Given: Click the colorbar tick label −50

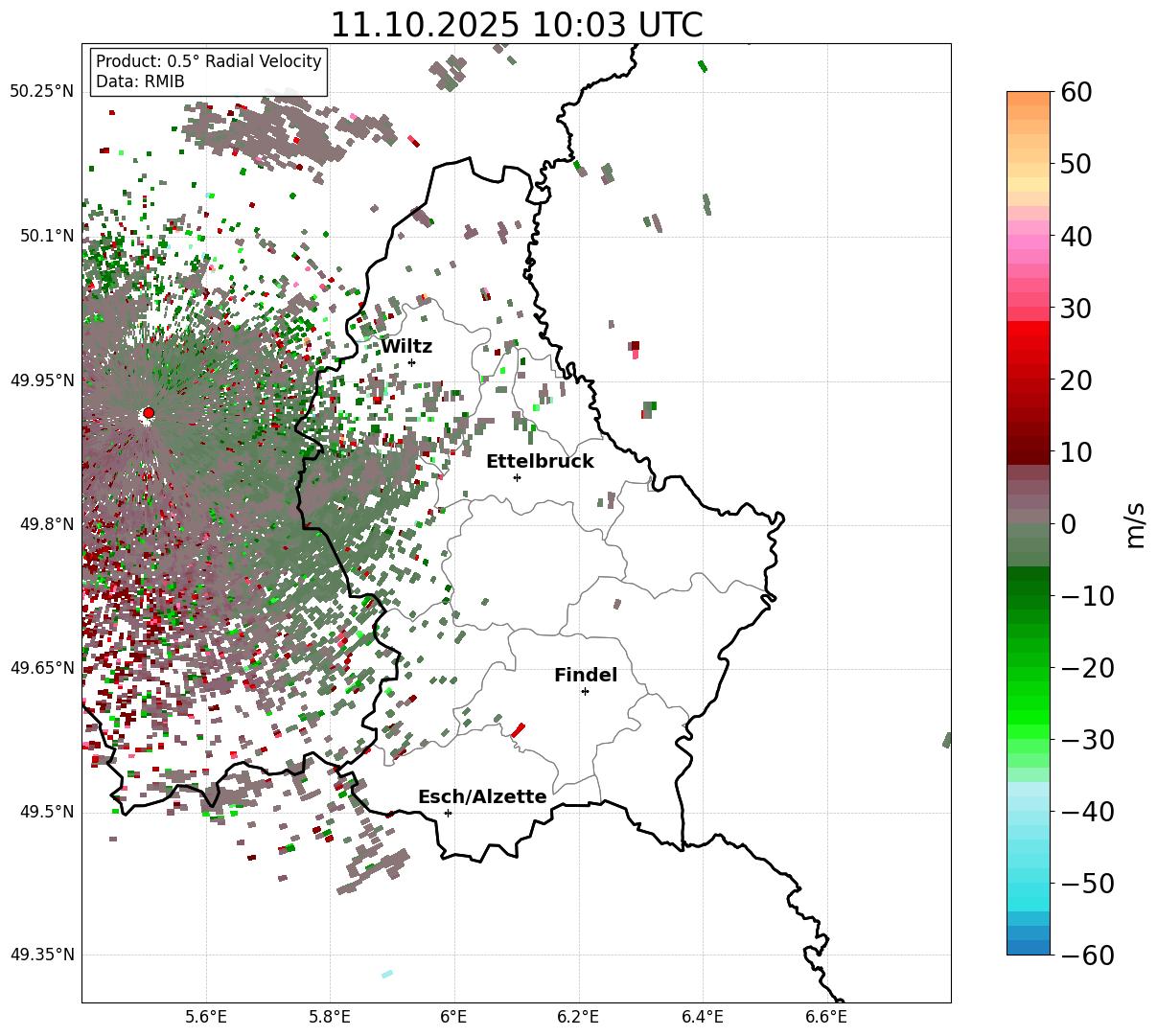Looking at the screenshot, I should tap(1087, 884).
